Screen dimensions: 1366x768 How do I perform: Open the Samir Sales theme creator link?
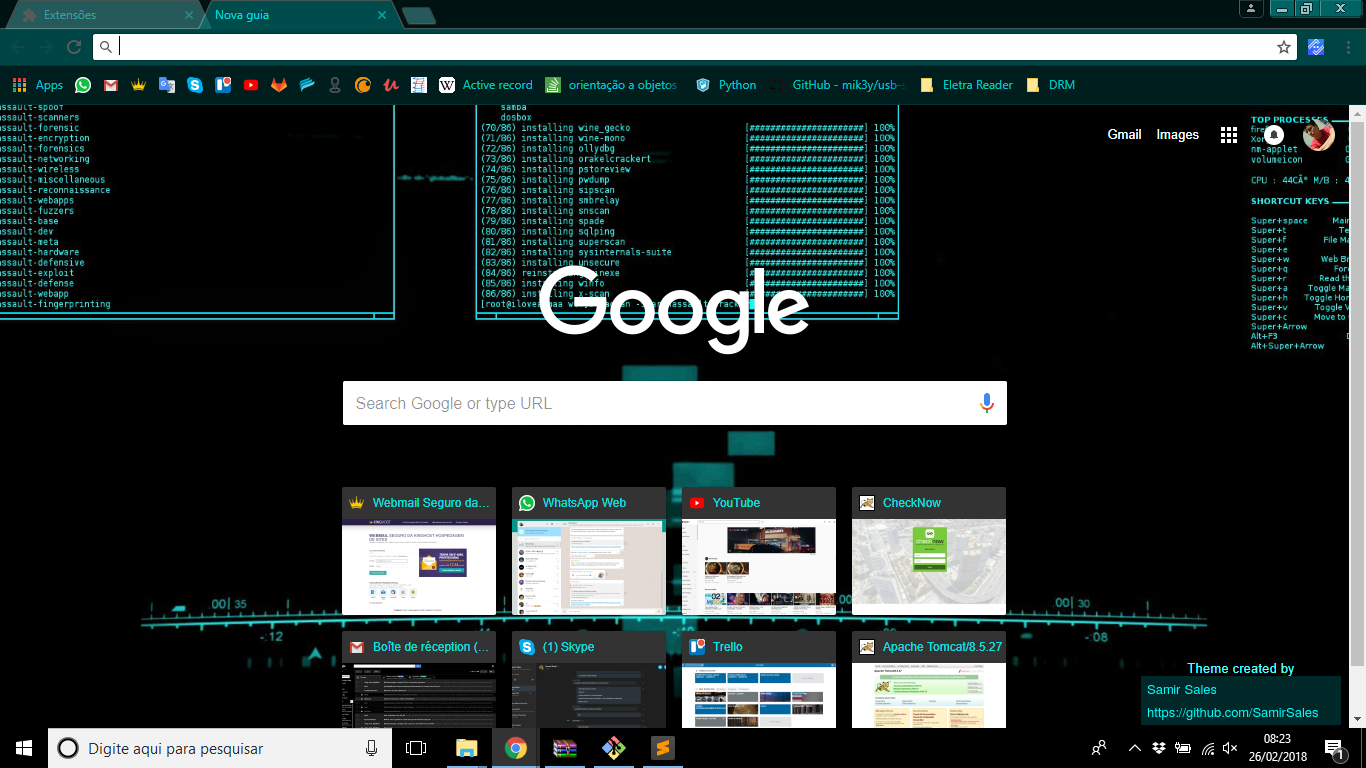[1182, 690]
